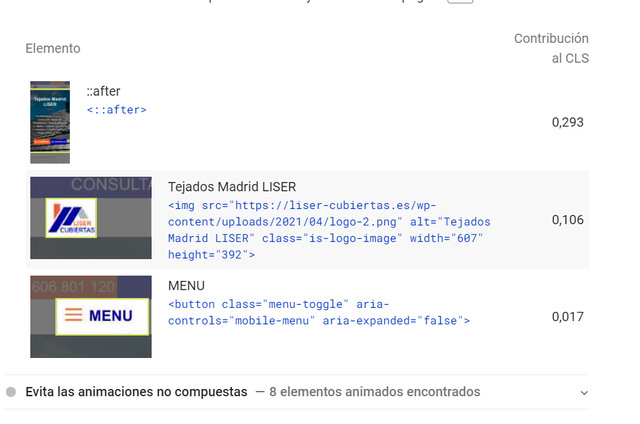Click gray status circle of animations audit
Viewport: 640px width, 424px height.
click(11, 392)
